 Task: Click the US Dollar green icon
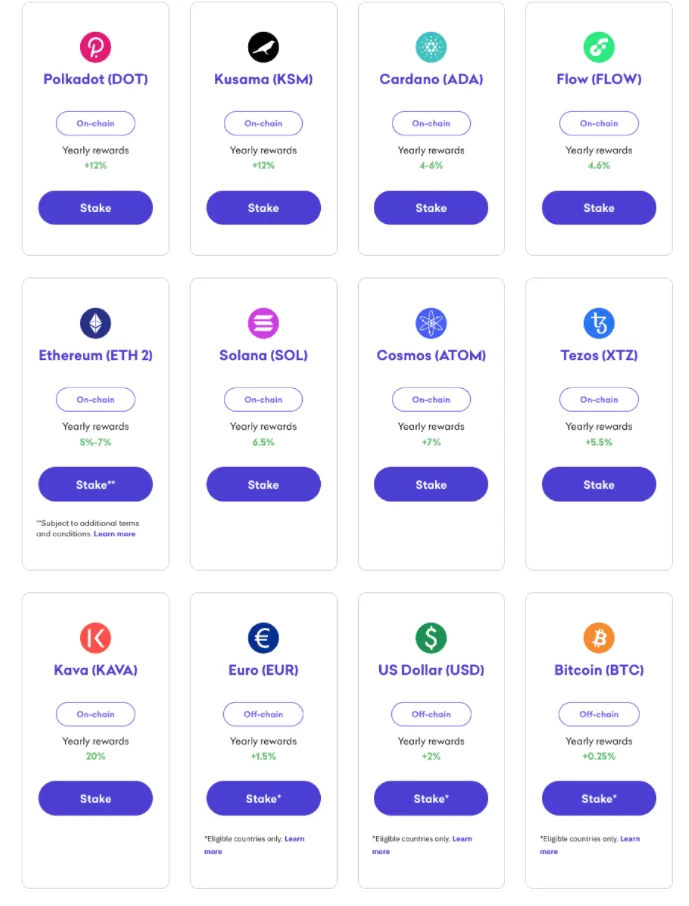coord(431,638)
